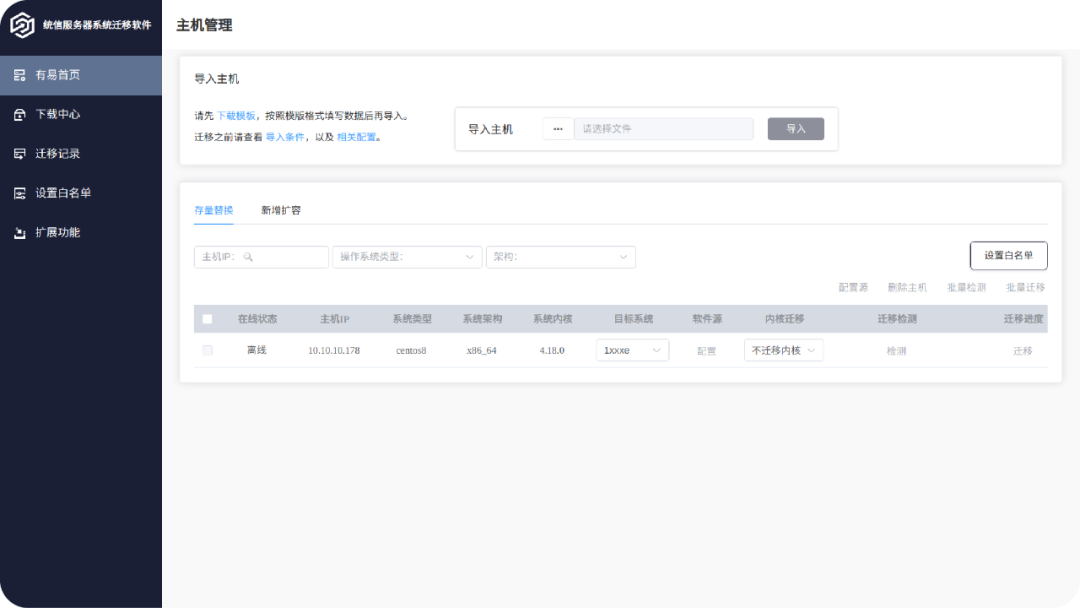Click the 主机管理 page title

pyautogui.click(x=205, y=25)
